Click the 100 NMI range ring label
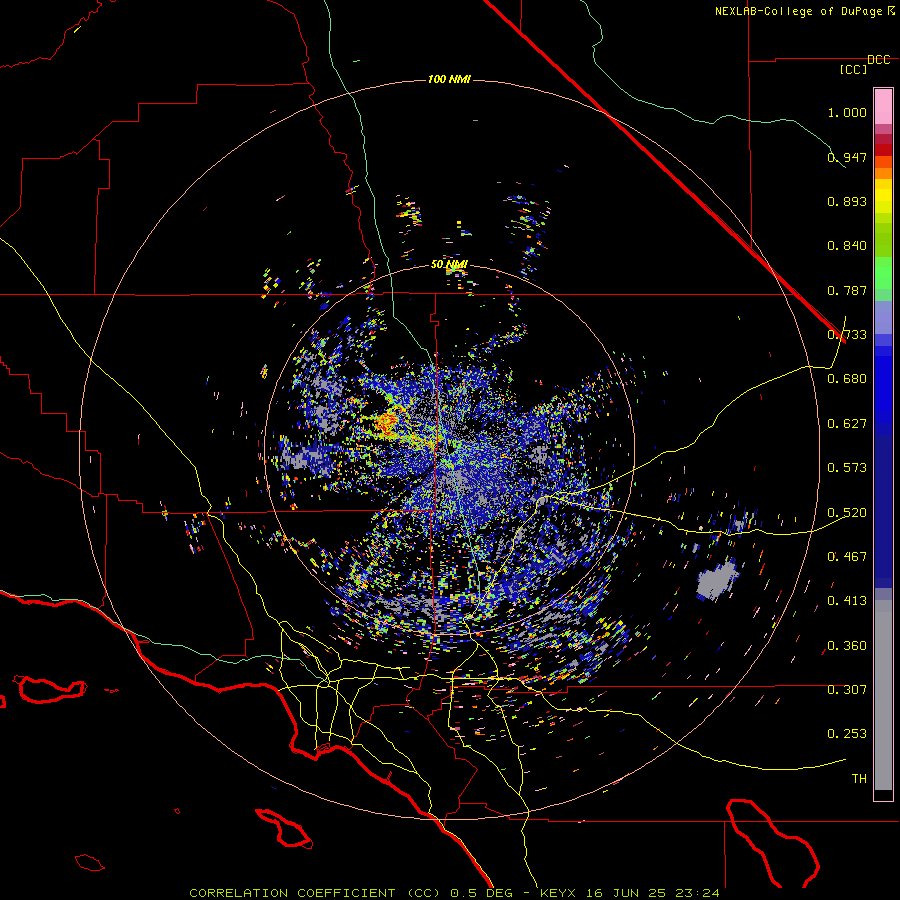This screenshot has width=900, height=900. coord(449,79)
